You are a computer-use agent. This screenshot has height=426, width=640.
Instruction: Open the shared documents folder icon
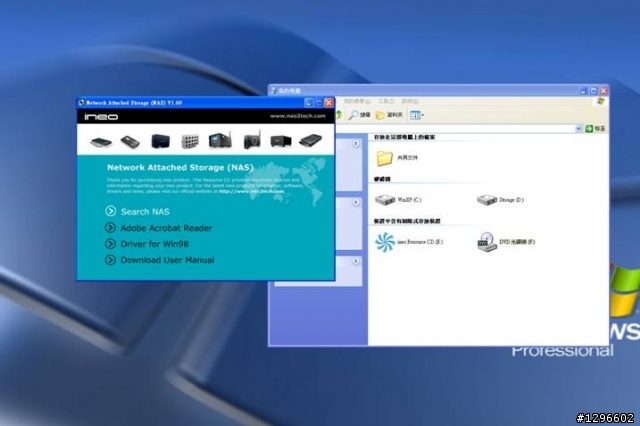tap(384, 158)
